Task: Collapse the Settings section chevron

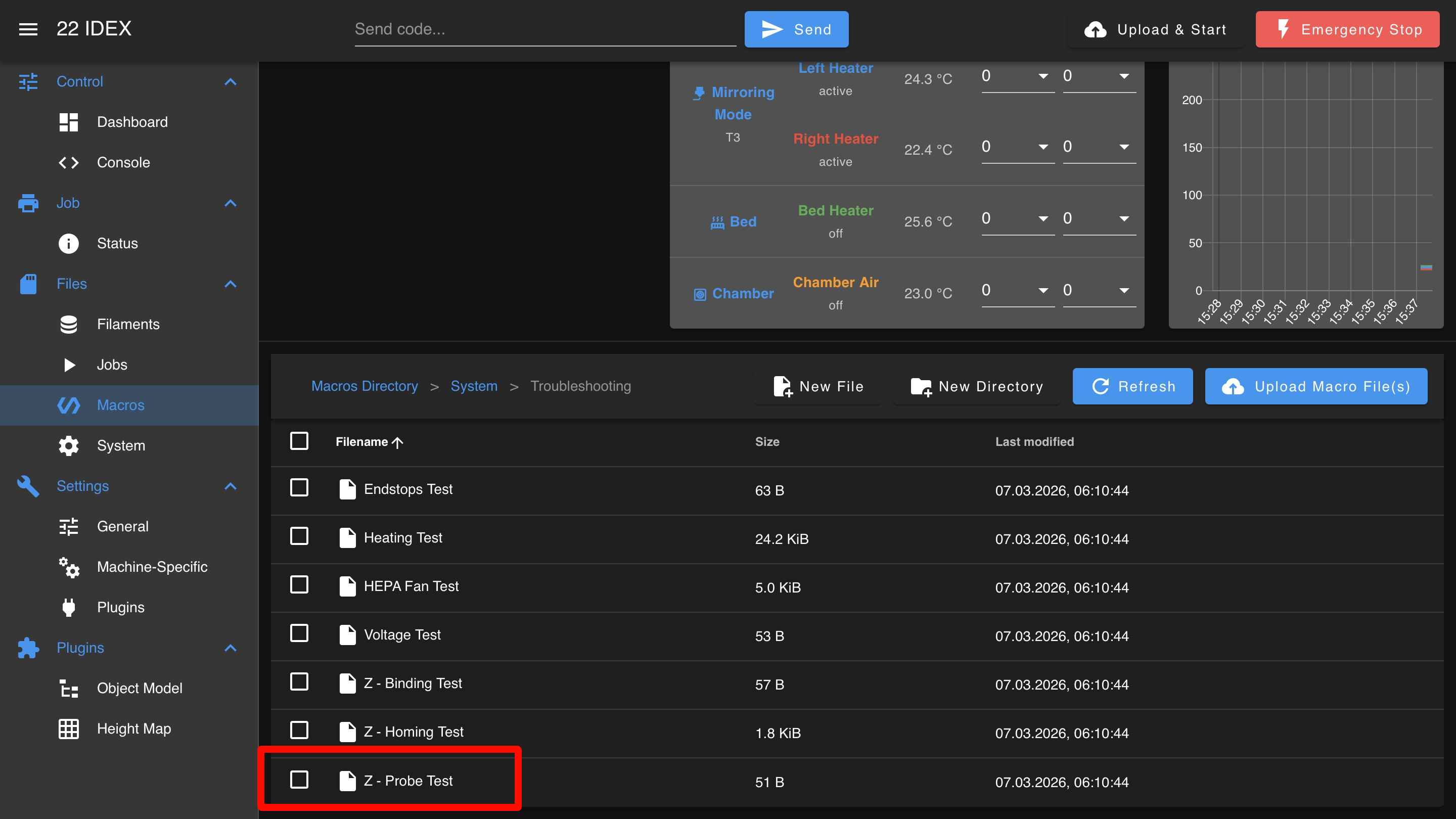Action: [230, 486]
